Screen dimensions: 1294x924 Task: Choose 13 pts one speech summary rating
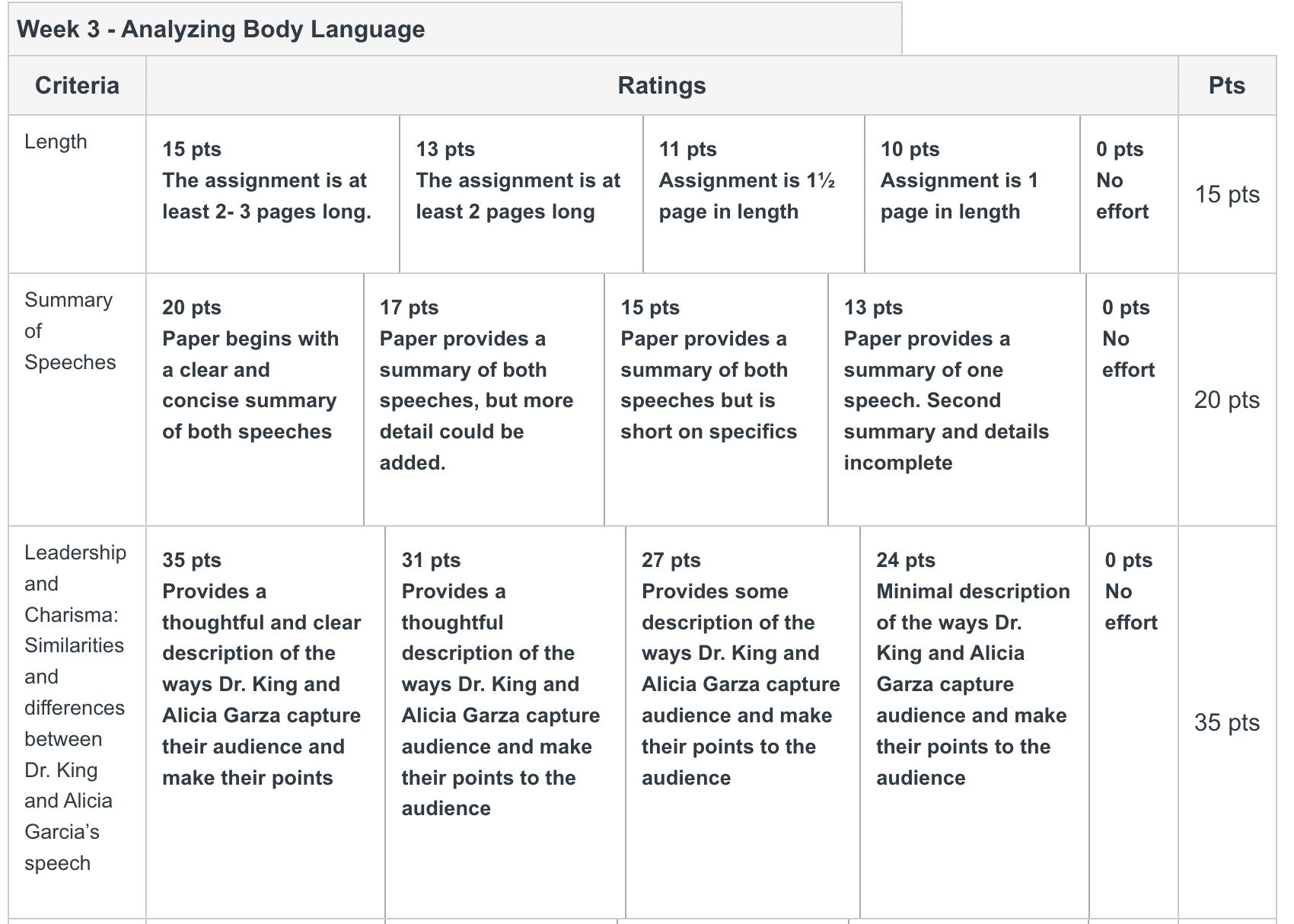tap(958, 400)
